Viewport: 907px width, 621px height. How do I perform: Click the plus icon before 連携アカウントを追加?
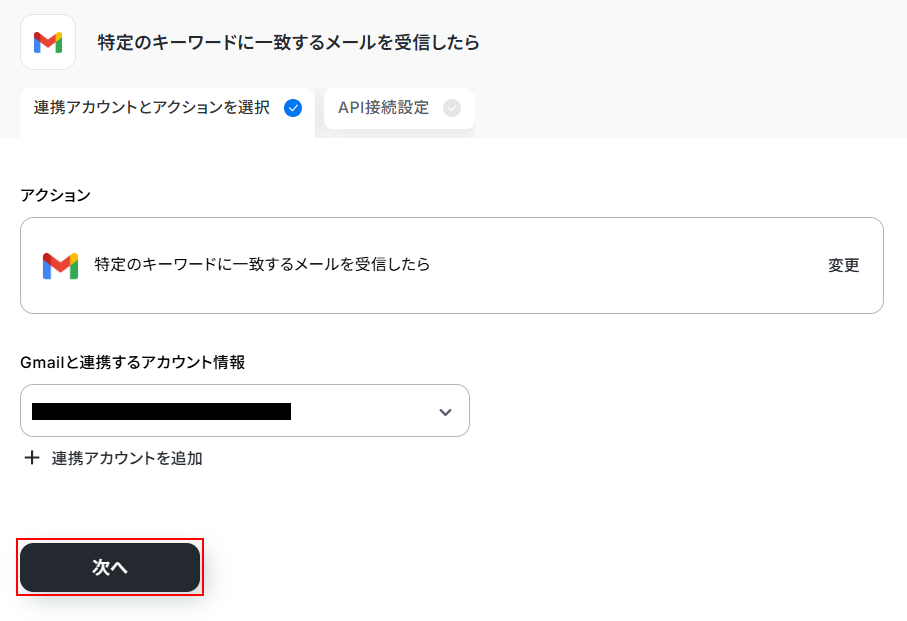point(32,458)
